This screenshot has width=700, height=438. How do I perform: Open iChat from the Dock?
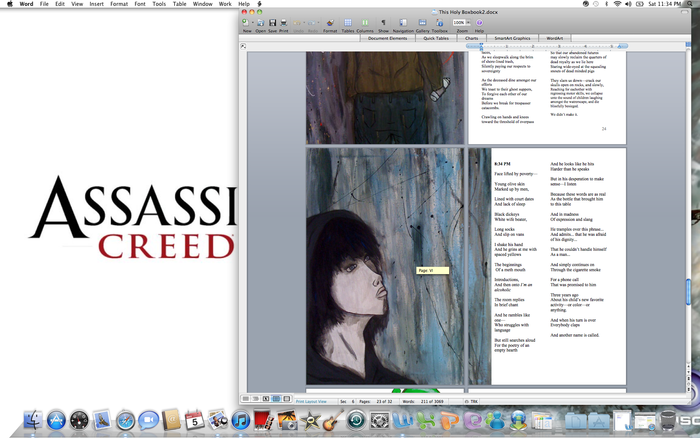[x=149, y=420]
